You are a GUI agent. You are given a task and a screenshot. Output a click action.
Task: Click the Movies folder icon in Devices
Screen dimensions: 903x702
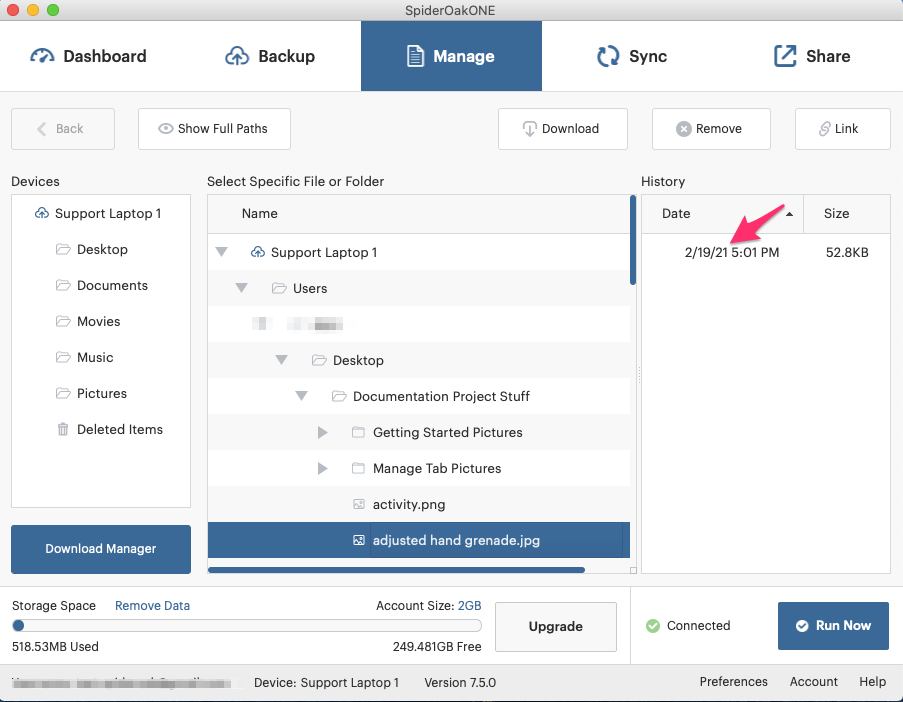click(63, 322)
